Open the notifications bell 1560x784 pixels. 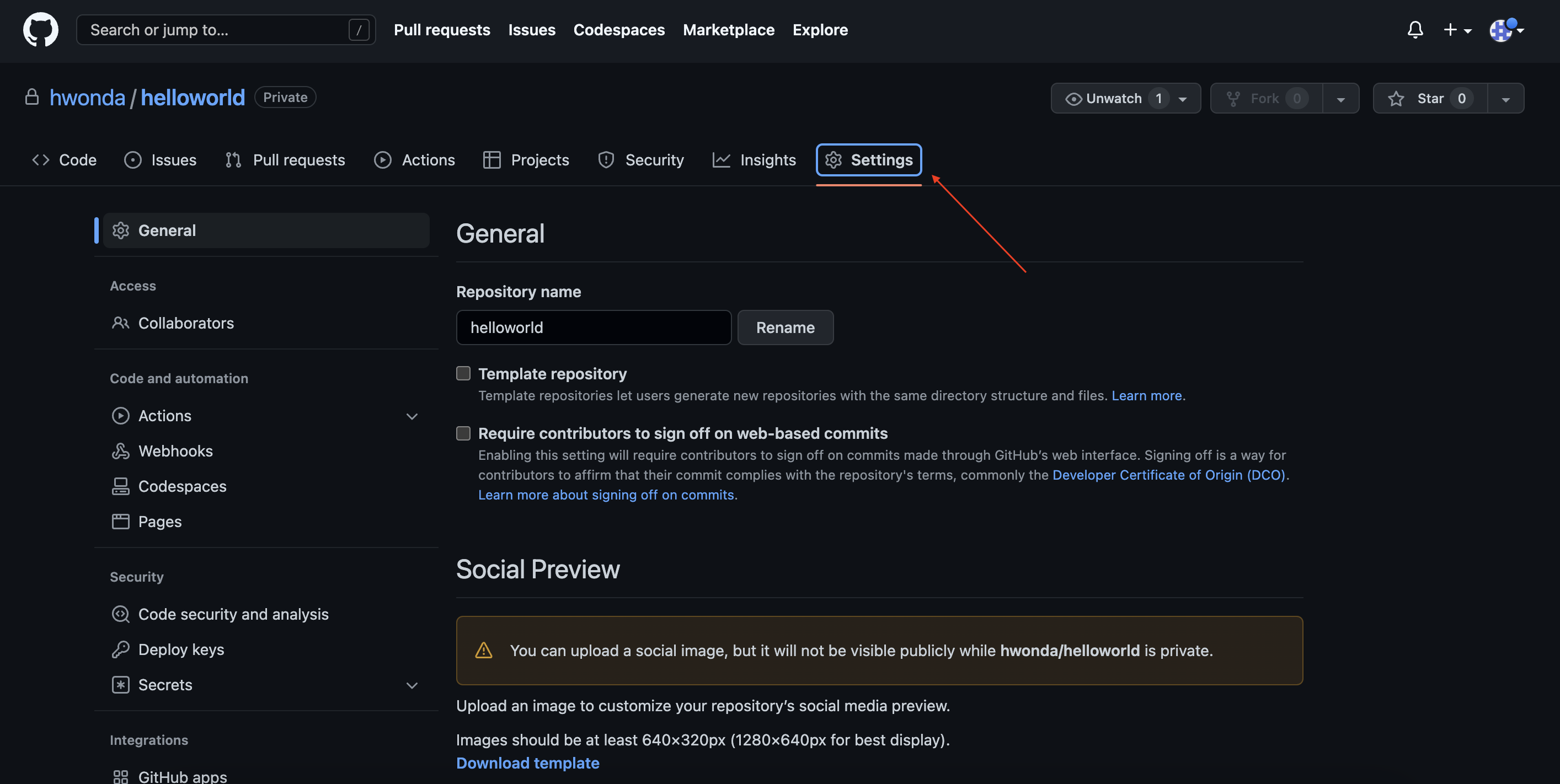point(1415,30)
